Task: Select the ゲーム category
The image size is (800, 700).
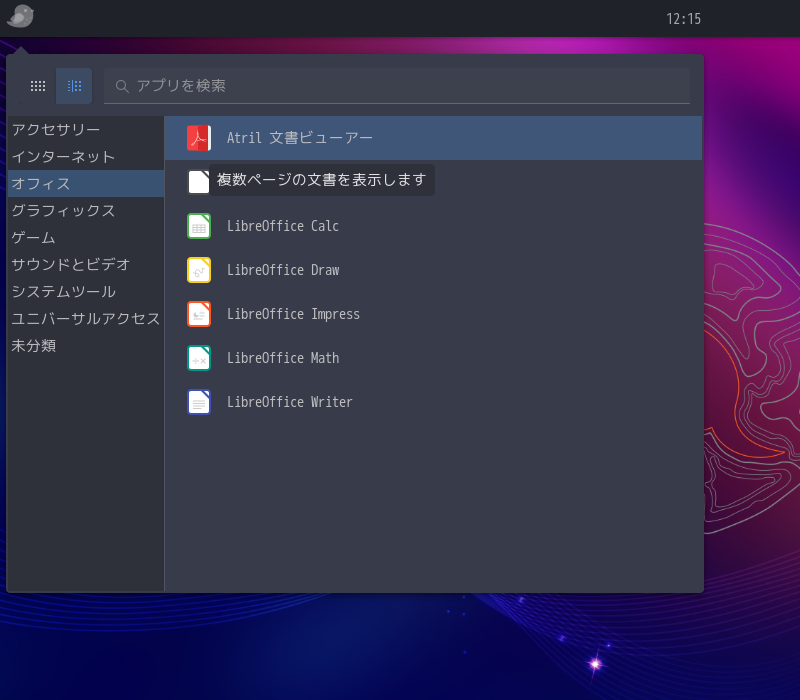Action: (x=86, y=238)
